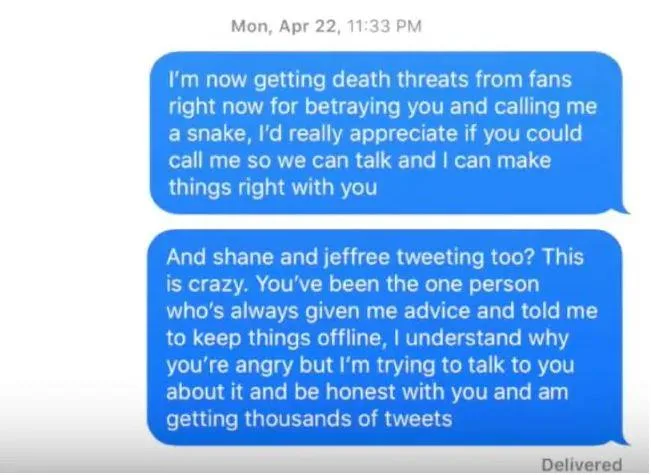The image size is (651, 475).
Task: Click the word "angry" in second message
Action: [264, 365]
